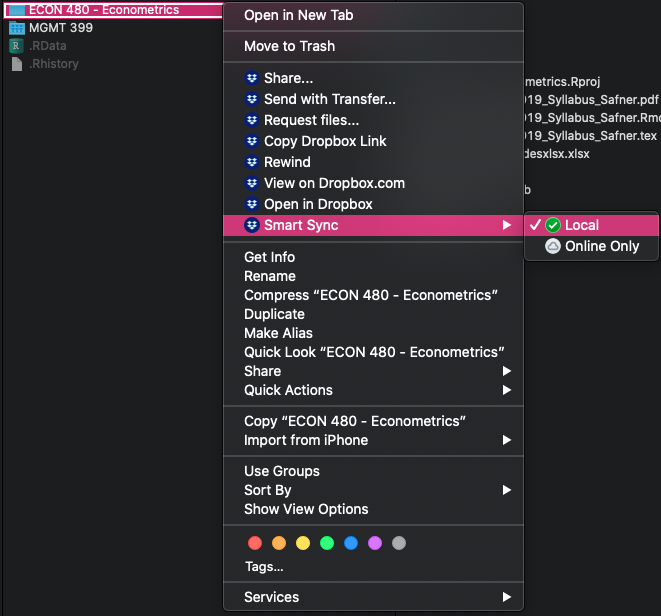Click the .RData file icon
The image size is (661, 616).
pos(17,46)
